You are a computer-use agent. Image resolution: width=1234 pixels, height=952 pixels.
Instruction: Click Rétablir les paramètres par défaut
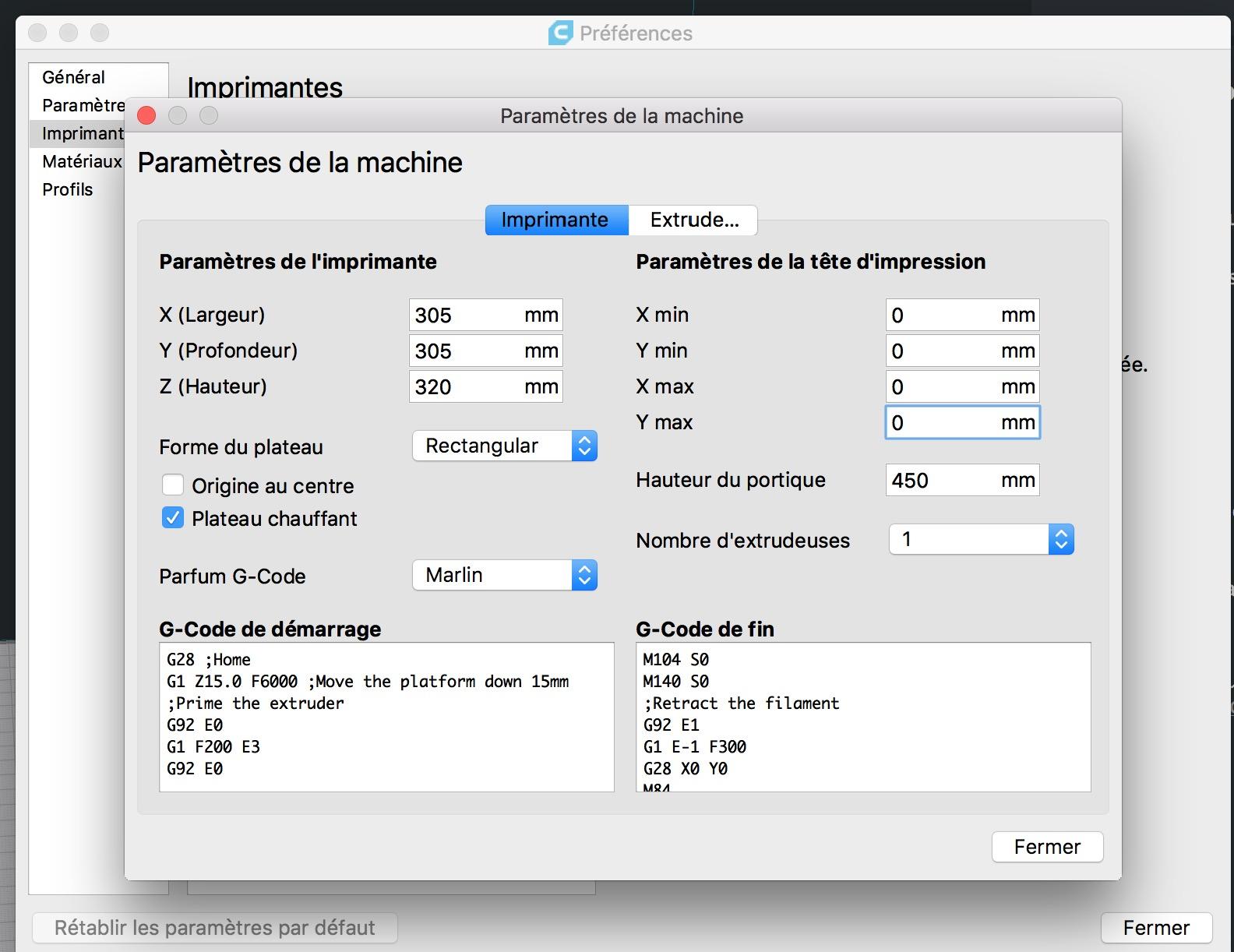215,928
